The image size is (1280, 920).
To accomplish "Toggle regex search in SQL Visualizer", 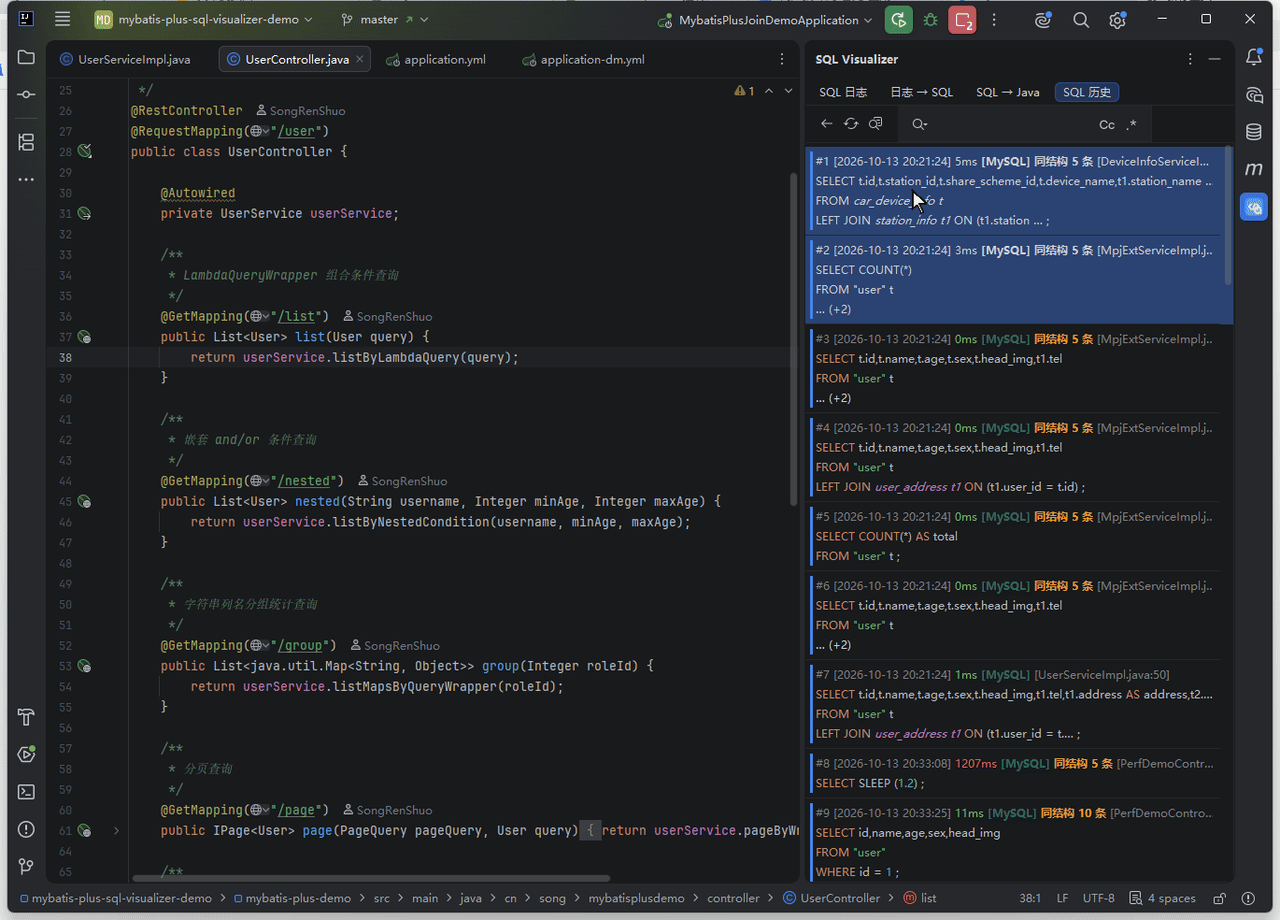I will tap(1131, 125).
